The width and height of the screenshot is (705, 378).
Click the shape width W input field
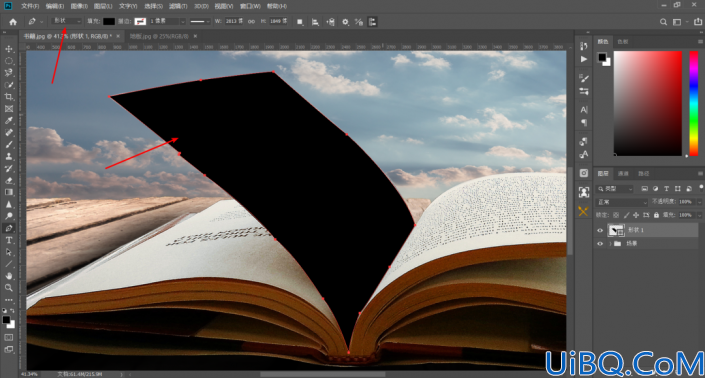[234, 21]
